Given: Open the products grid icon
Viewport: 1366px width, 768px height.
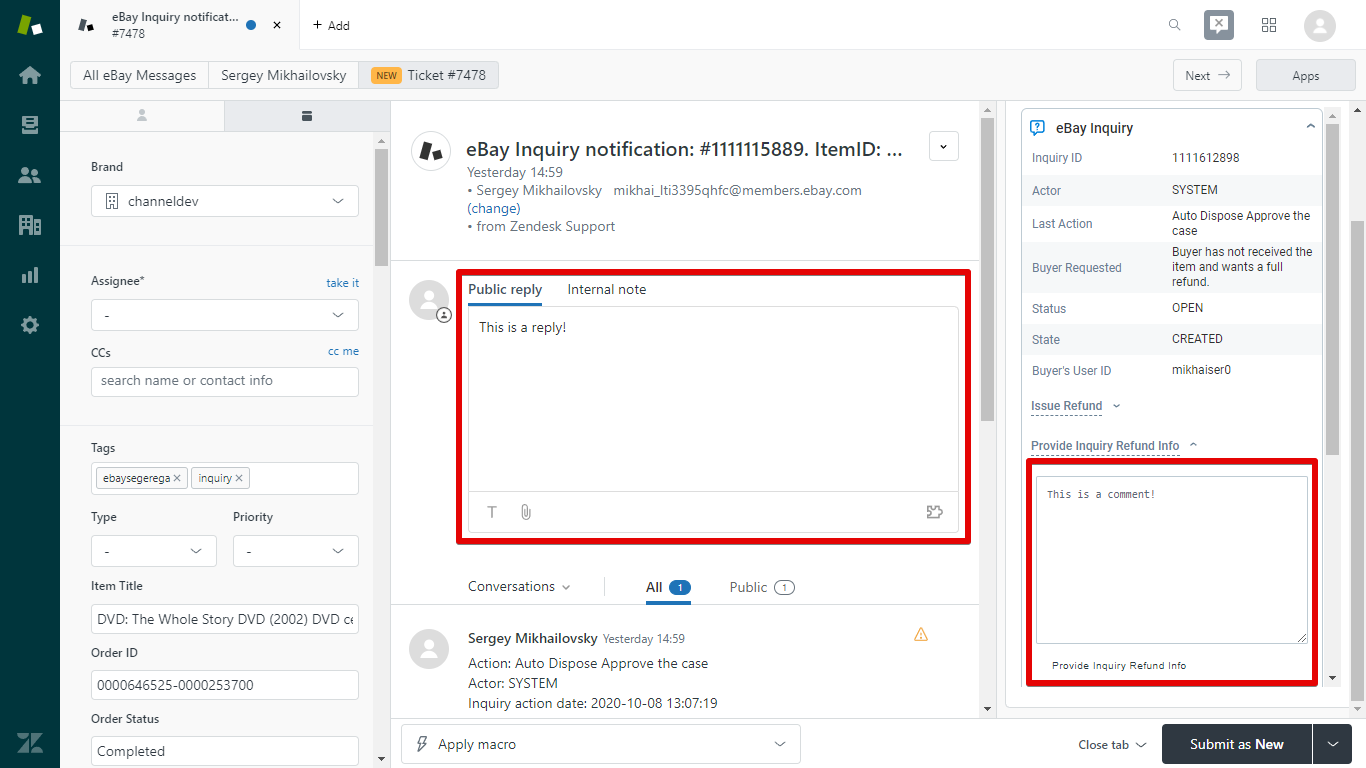Looking at the screenshot, I should pyautogui.click(x=1269, y=25).
